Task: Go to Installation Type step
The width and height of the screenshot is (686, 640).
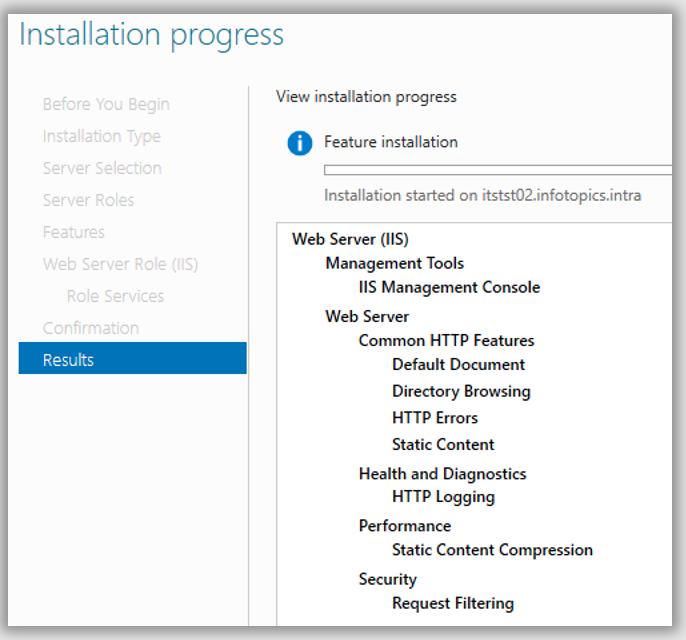Action: point(102,136)
